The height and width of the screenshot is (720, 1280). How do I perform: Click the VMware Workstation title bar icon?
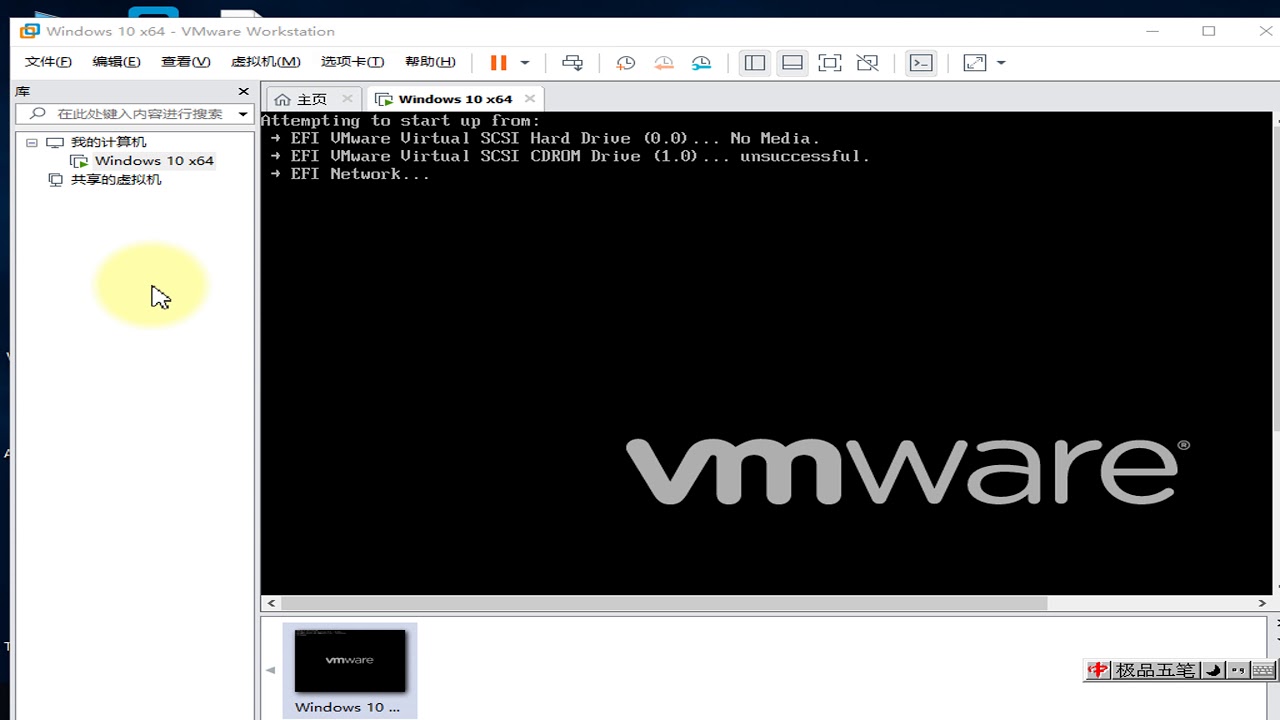pos(29,31)
